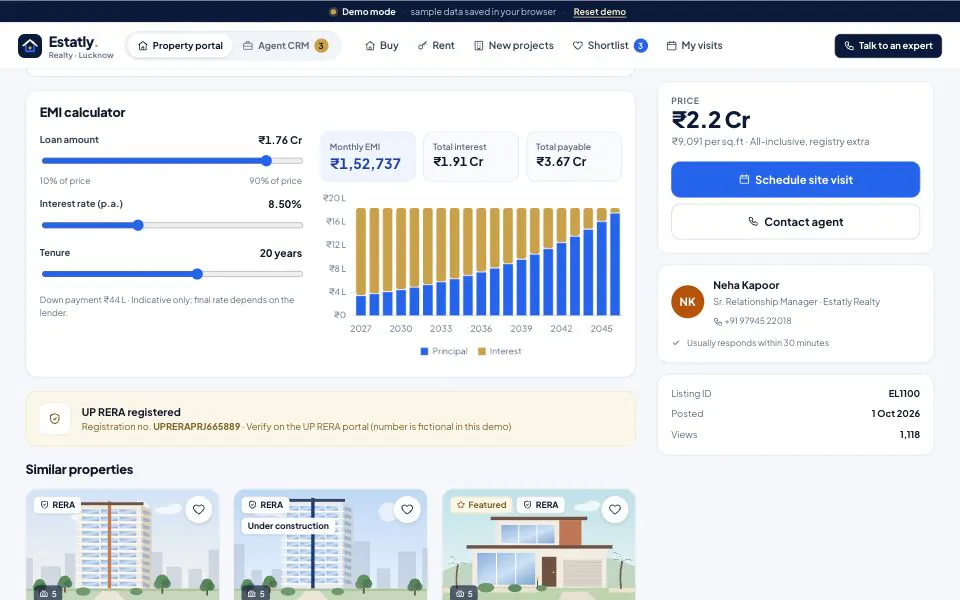The height and width of the screenshot is (600, 960).
Task: Click the Agent CRM badge showing 3
Action: pos(321,46)
